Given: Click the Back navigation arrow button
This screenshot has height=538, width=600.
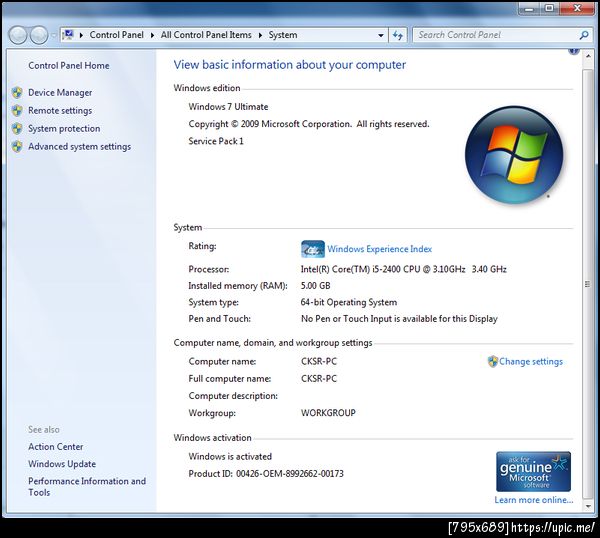Looking at the screenshot, I should [18, 35].
